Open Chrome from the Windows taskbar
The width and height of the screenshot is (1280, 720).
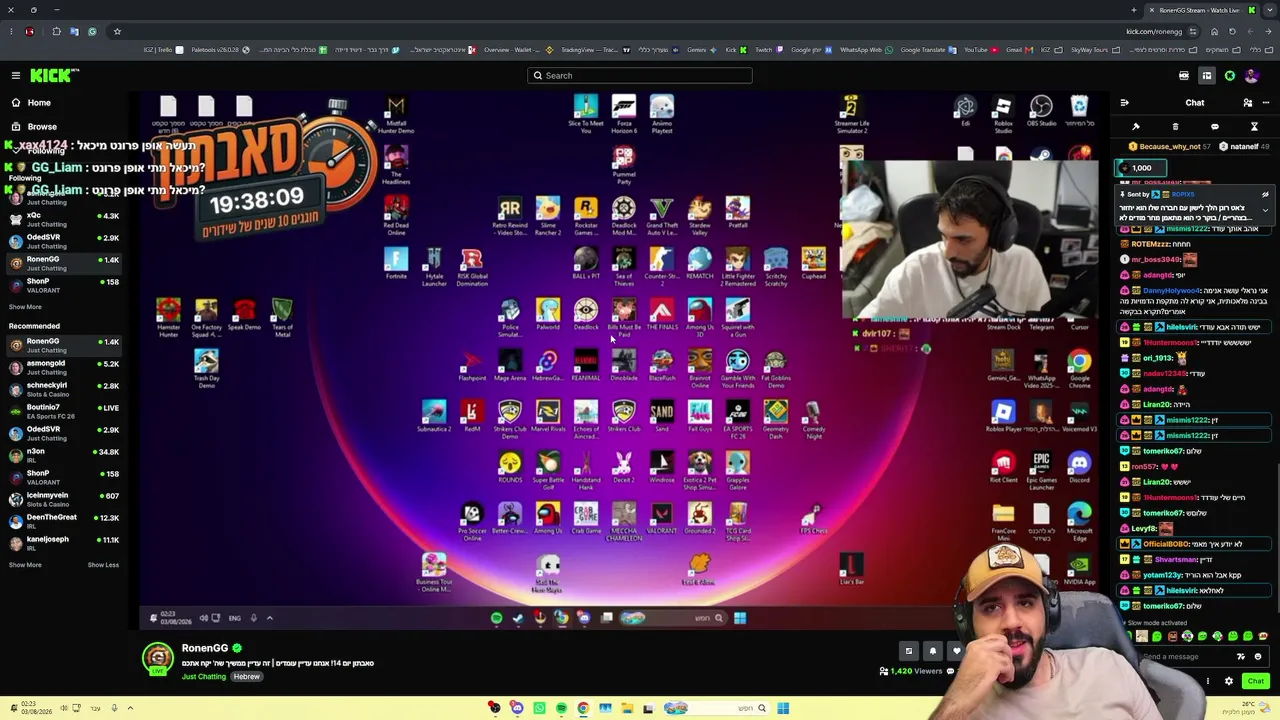click(x=583, y=709)
